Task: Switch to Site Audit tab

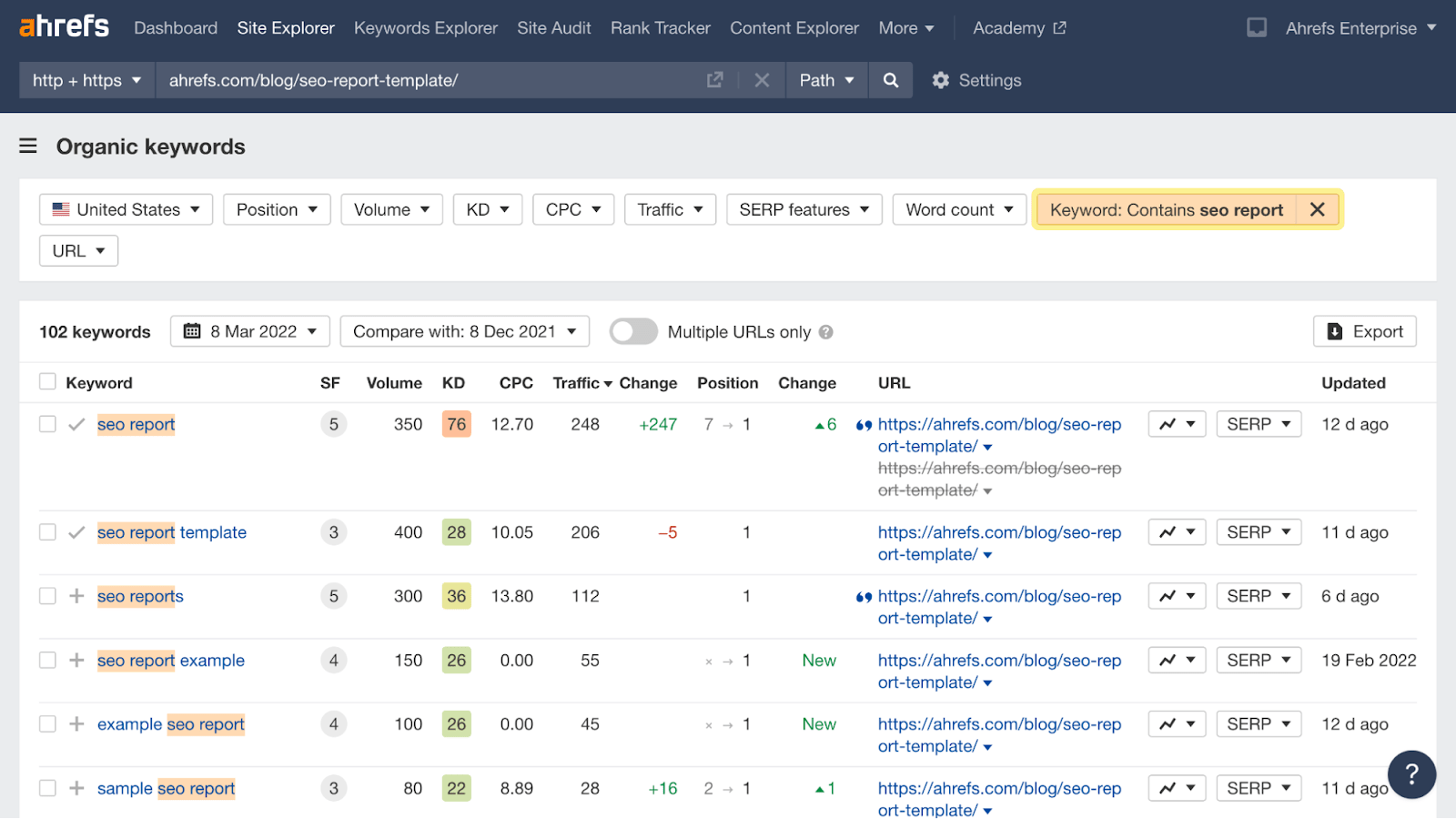Action: click(x=553, y=28)
